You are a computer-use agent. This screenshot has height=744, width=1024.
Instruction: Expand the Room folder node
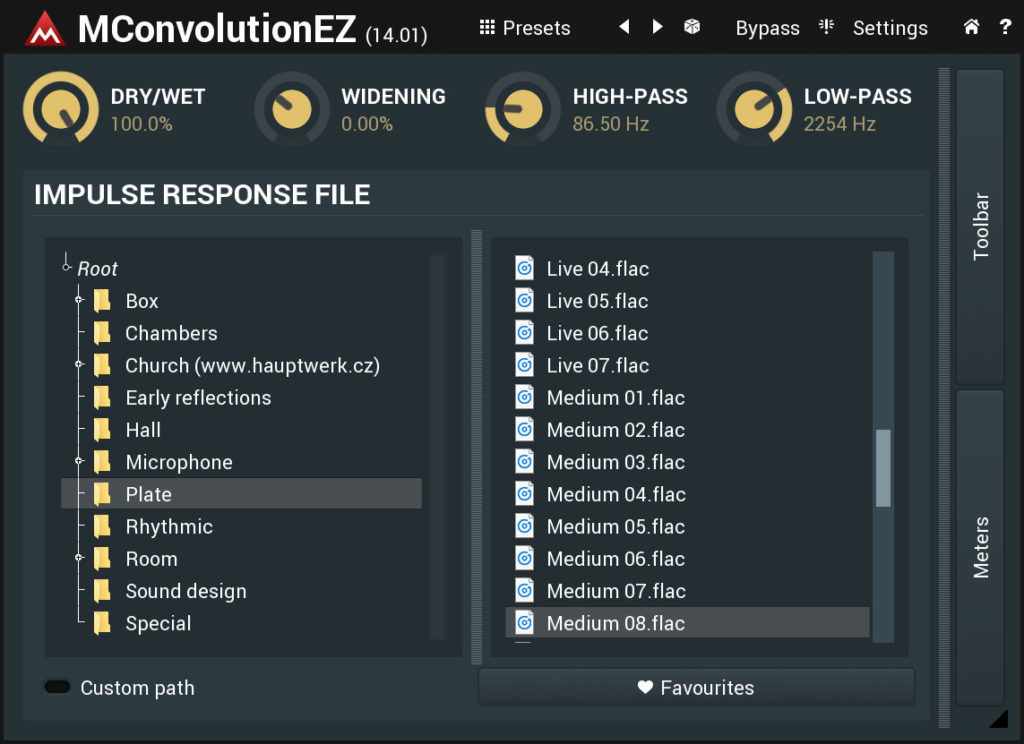79,559
